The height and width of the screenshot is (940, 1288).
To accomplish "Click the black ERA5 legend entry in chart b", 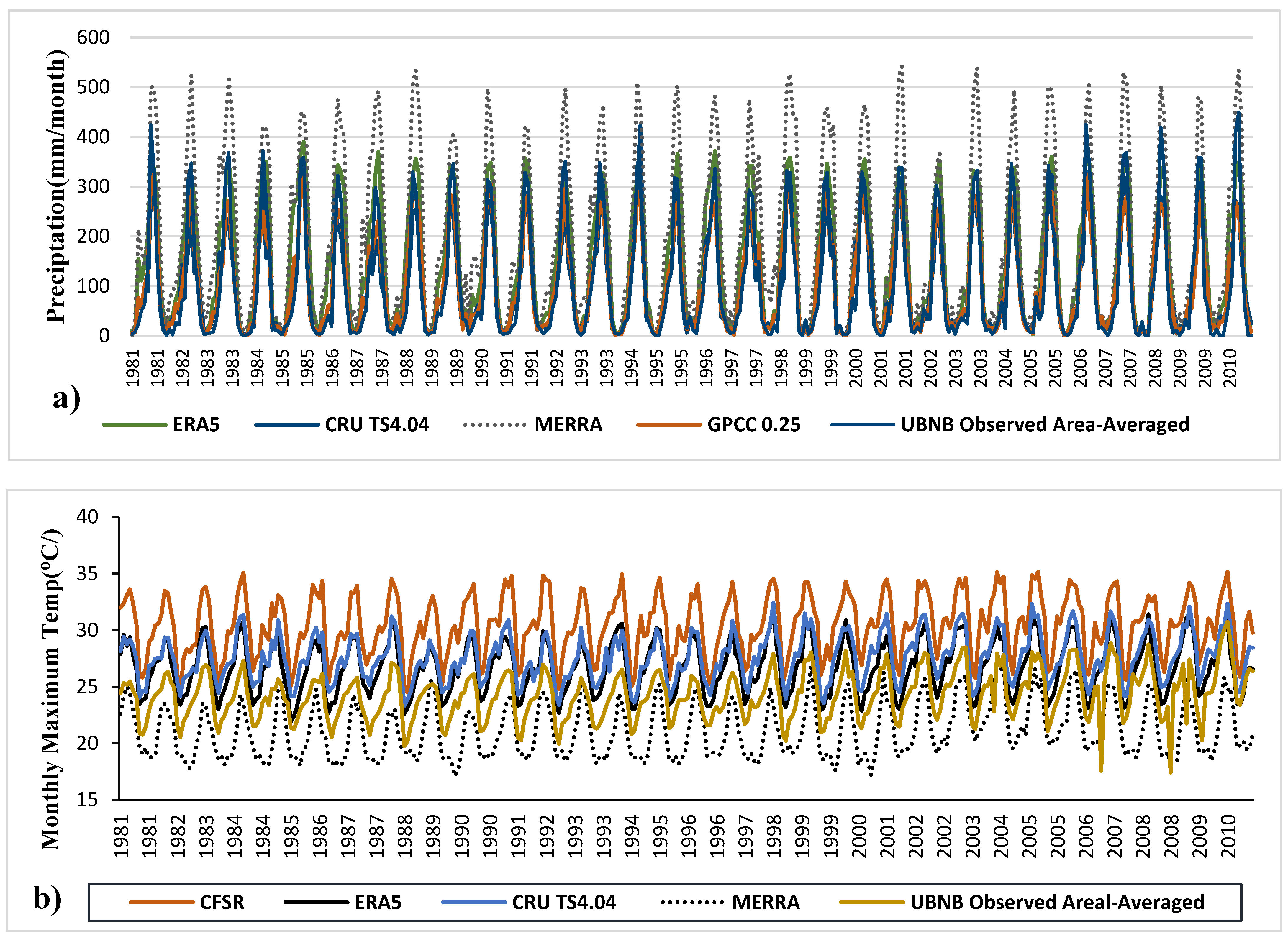I will click(316, 903).
